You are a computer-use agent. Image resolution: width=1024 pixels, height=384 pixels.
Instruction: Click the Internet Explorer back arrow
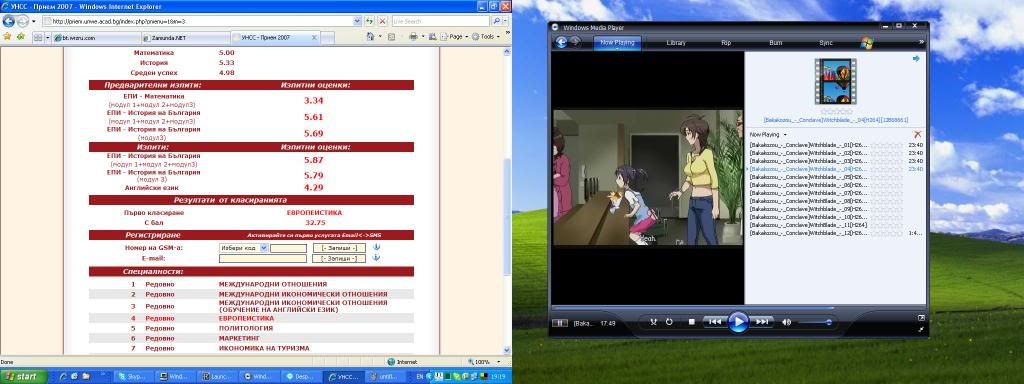point(8,21)
